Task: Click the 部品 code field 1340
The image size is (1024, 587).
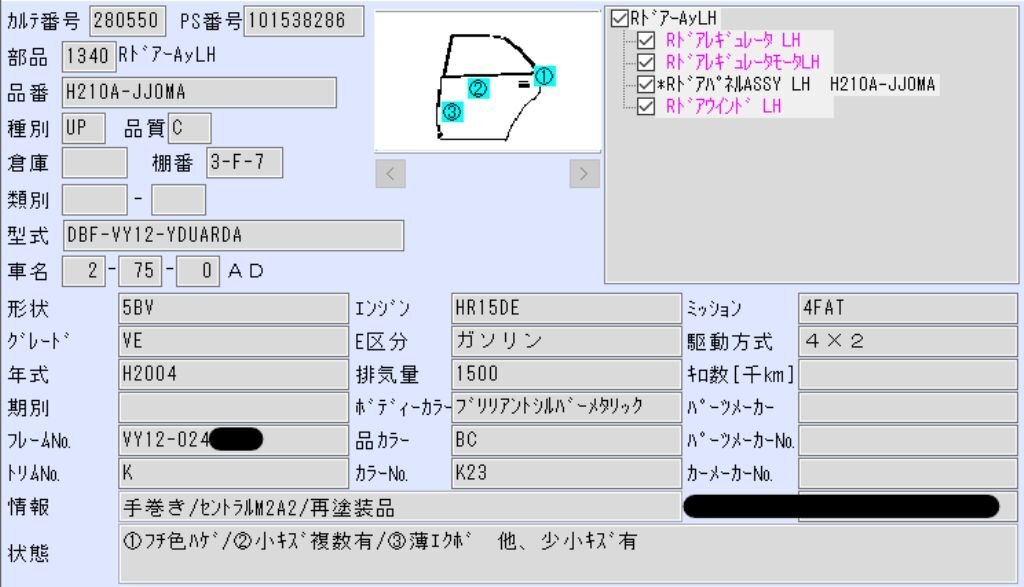Action: (x=89, y=56)
